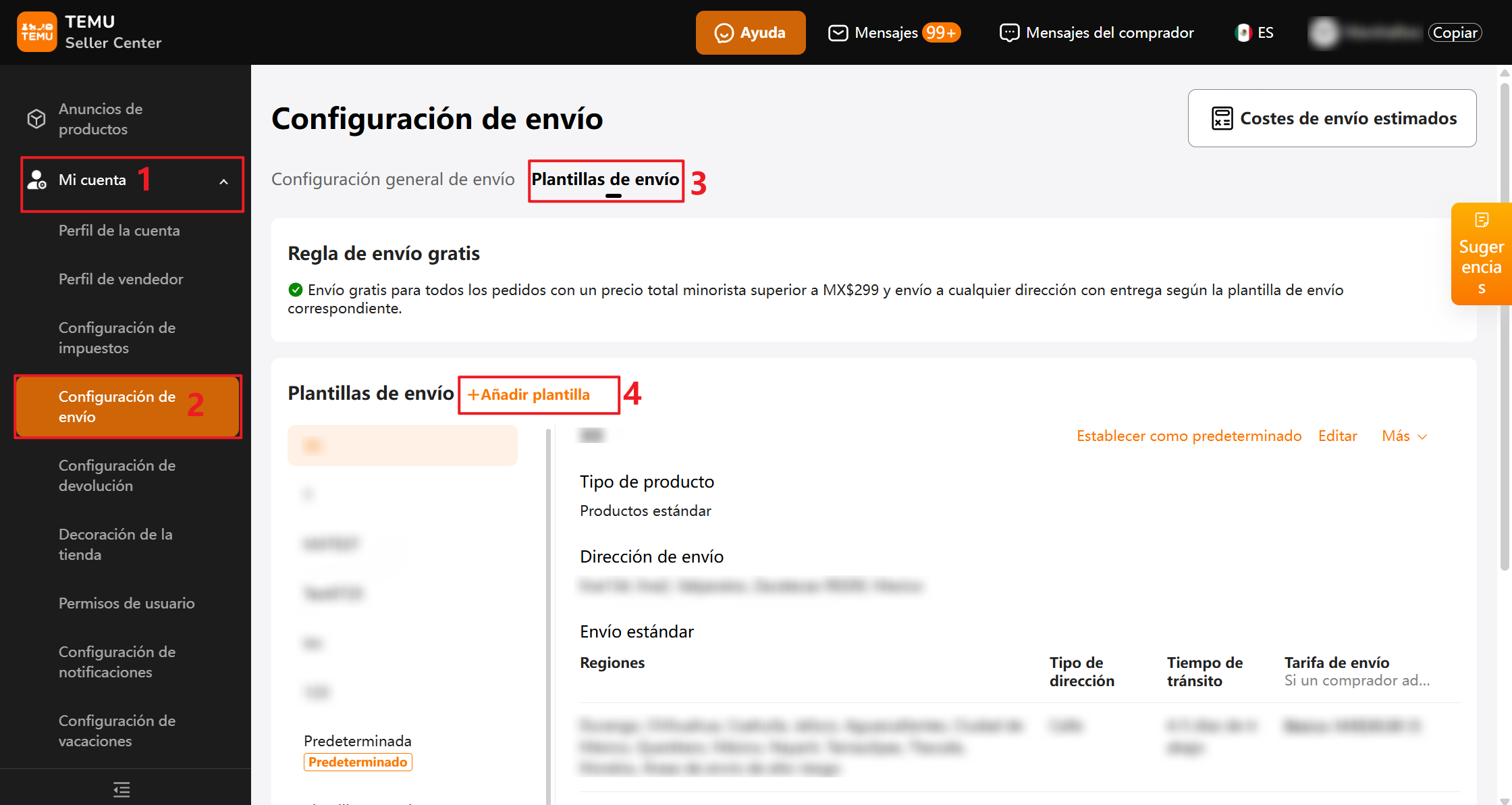Screen dimensions: 1512x805
Task: Collapse the Mi cuenta section chevron
Action: (x=224, y=181)
